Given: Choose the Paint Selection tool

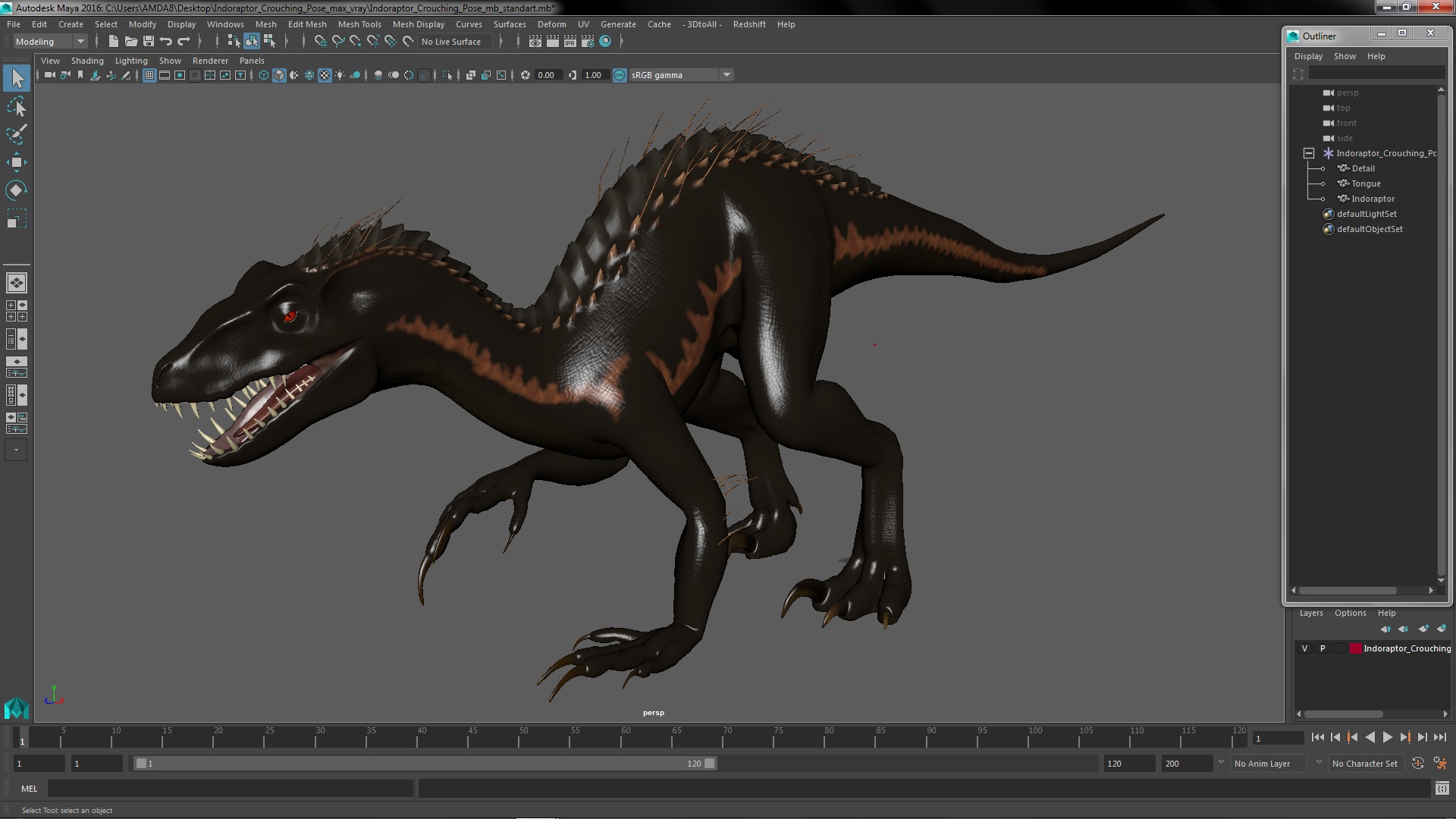Looking at the screenshot, I should (17, 134).
